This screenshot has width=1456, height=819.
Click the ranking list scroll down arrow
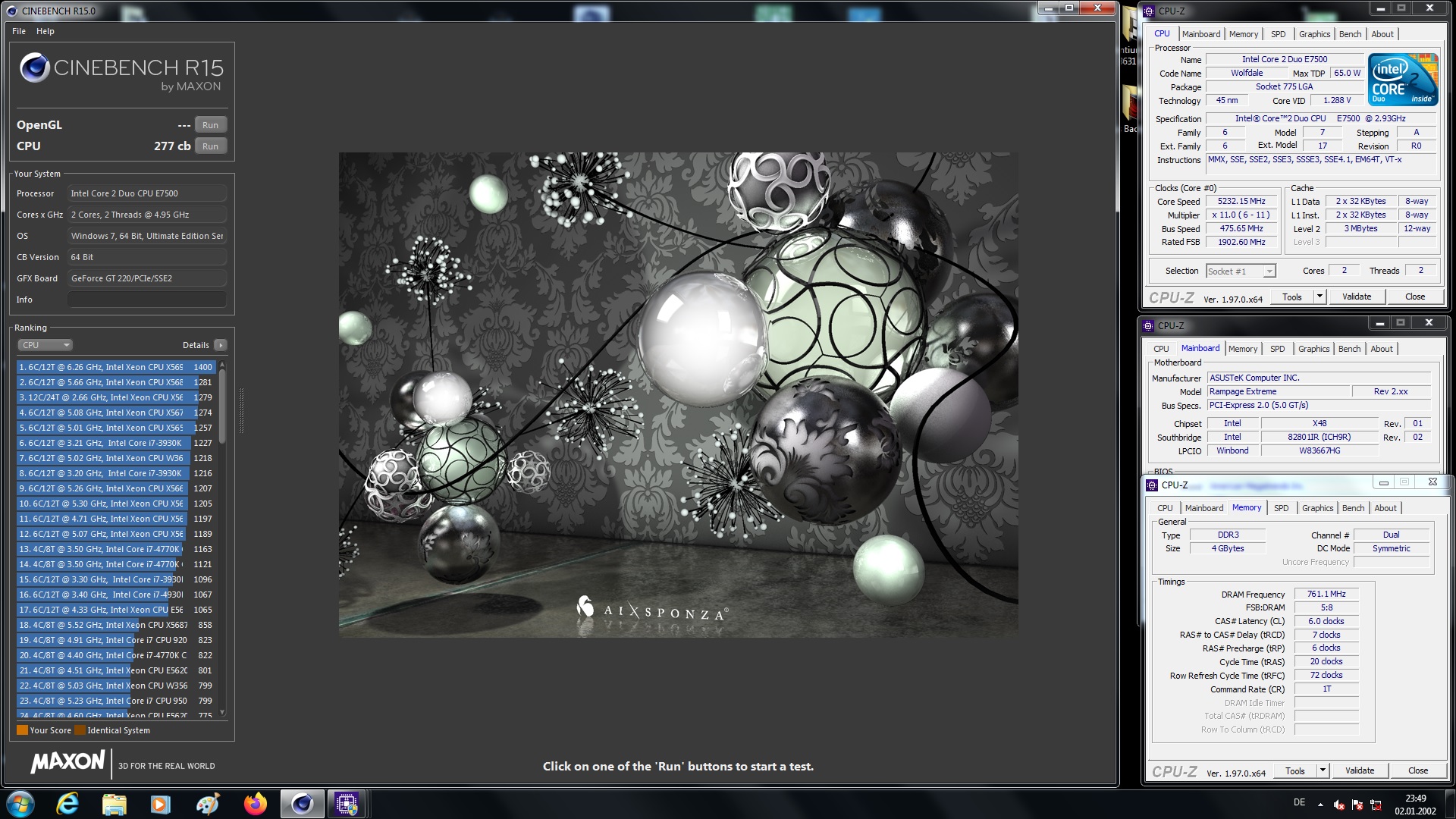point(221,712)
